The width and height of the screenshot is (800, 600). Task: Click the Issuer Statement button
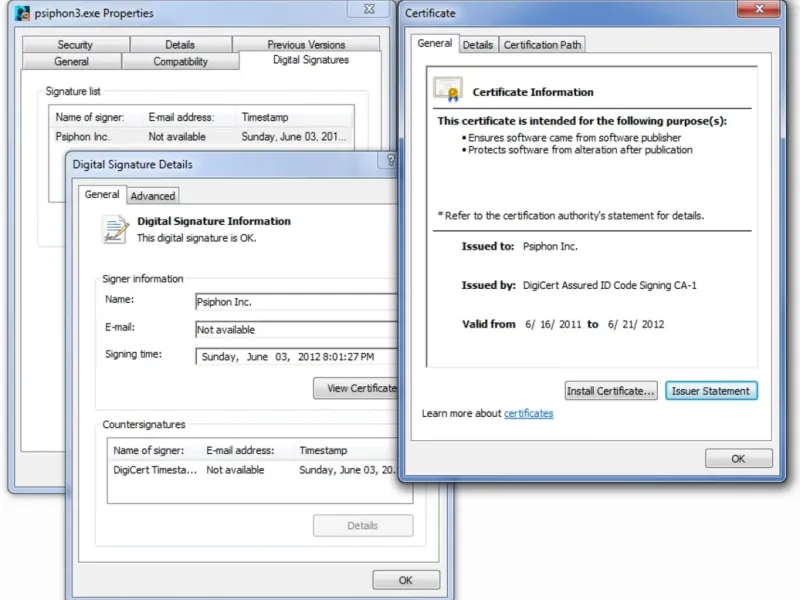pos(711,391)
